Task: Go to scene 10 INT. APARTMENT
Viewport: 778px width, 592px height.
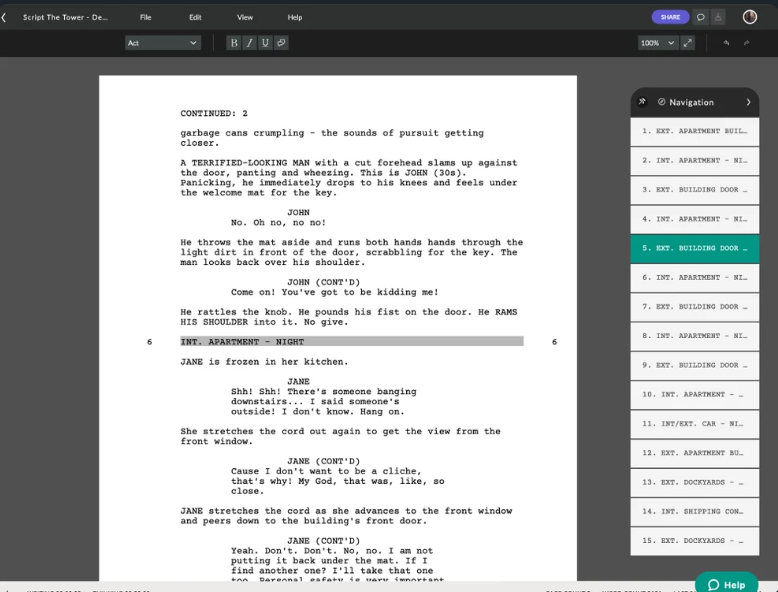Action: click(x=695, y=395)
